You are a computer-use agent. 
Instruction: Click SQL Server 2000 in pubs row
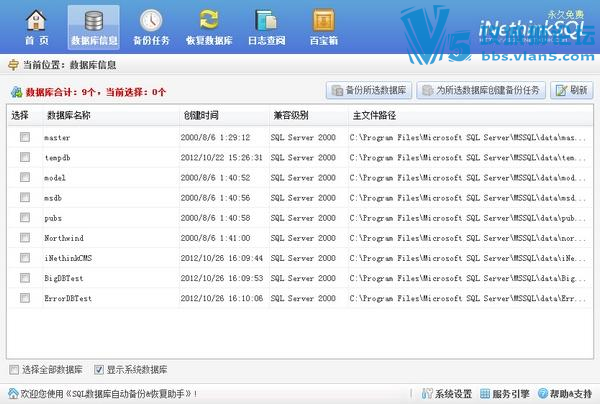click(303, 218)
